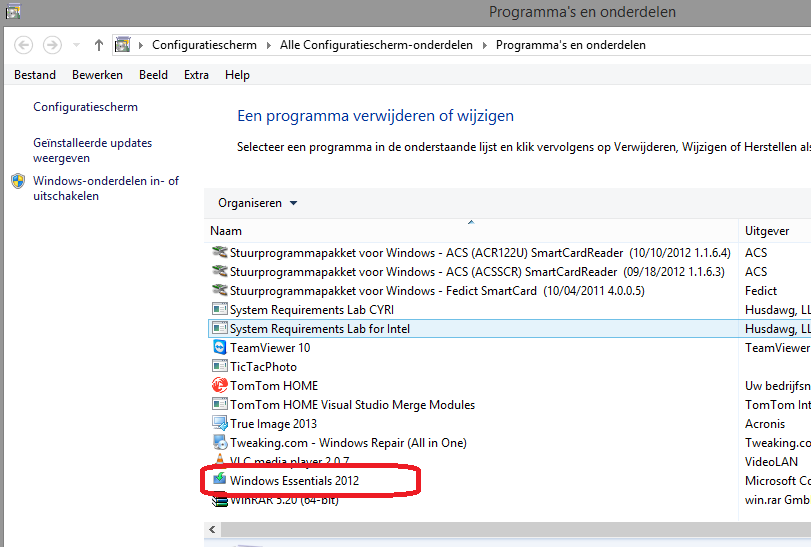Click the Back navigation arrow
This screenshot has height=547, width=811.
[23, 45]
